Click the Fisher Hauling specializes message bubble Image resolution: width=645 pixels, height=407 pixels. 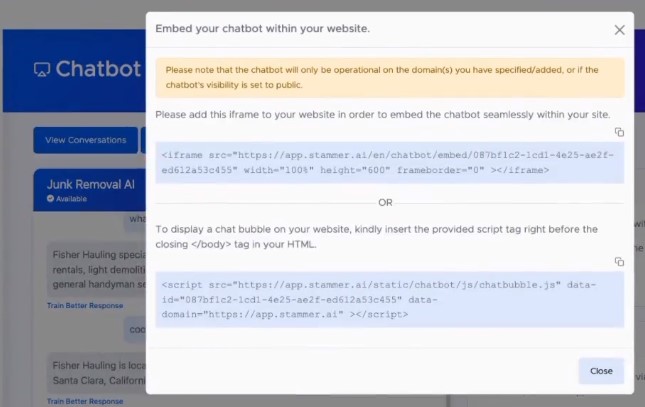pyautogui.click(x=97, y=270)
